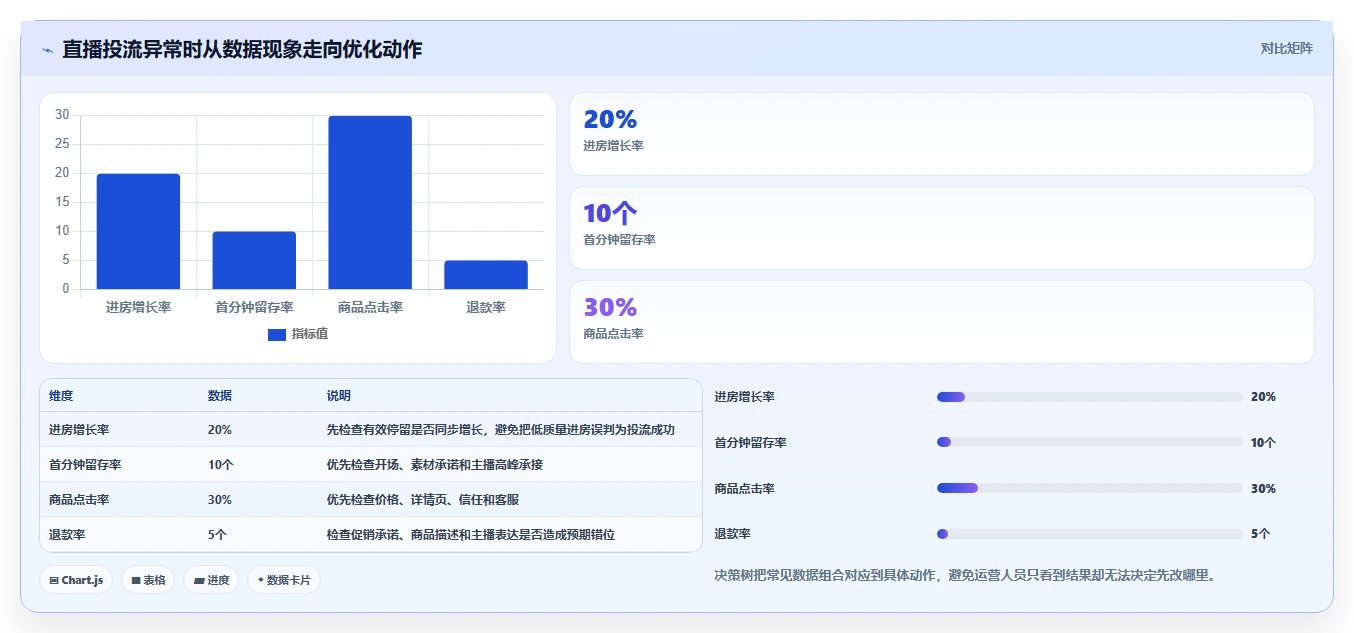Screen dimensions: 1354x633
Task: Click the 维度 table column header
Action: coord(61,396)
